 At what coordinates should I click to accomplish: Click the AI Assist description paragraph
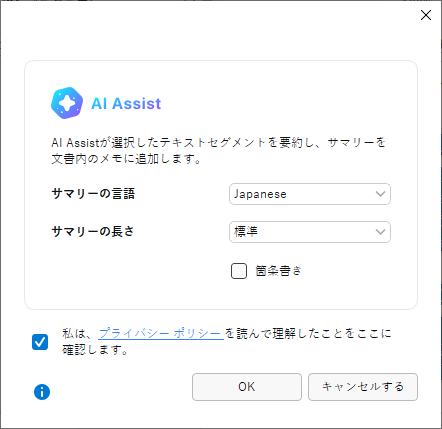(x=218, y=151)
